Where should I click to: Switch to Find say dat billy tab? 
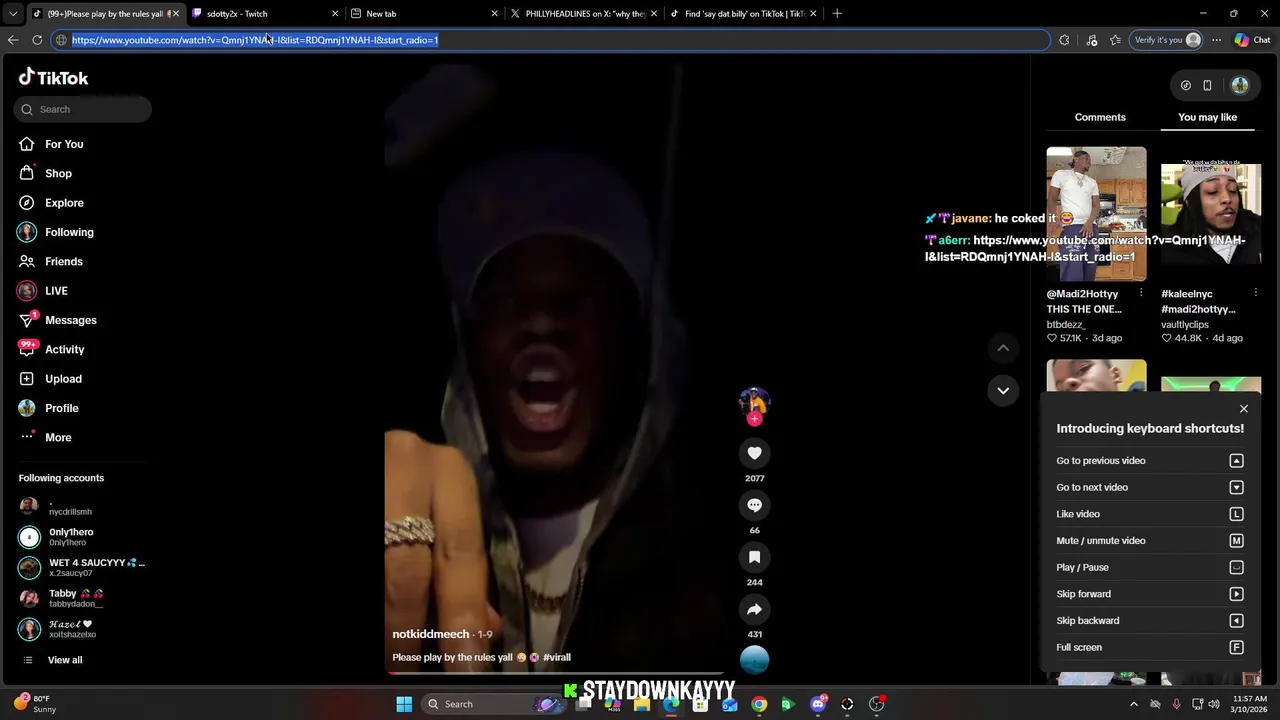742,13
